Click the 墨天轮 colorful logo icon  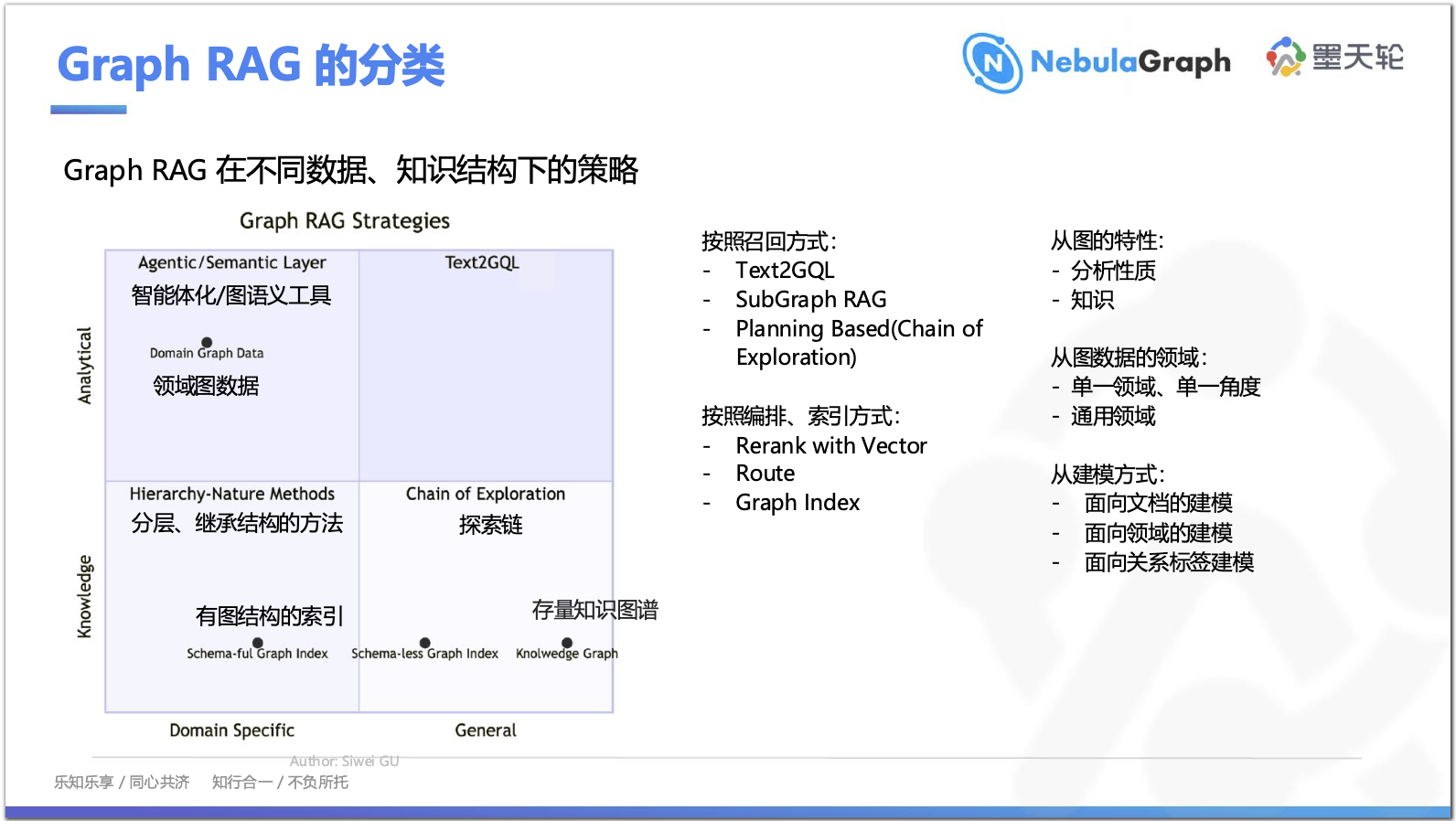[x=1285, y=58]
